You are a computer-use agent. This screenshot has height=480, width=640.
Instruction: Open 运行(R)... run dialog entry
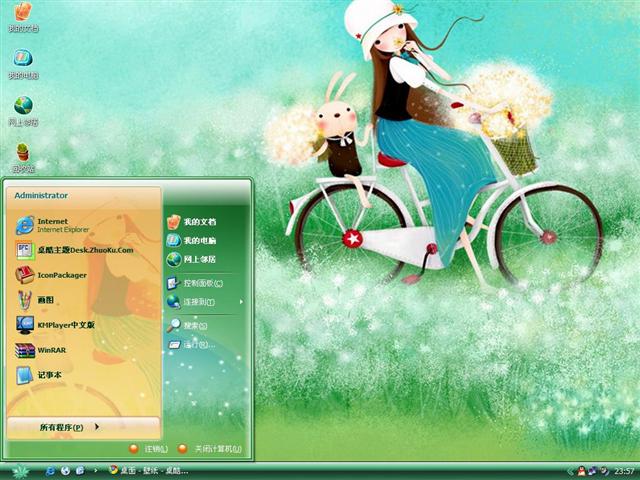[x=191, y=344]
